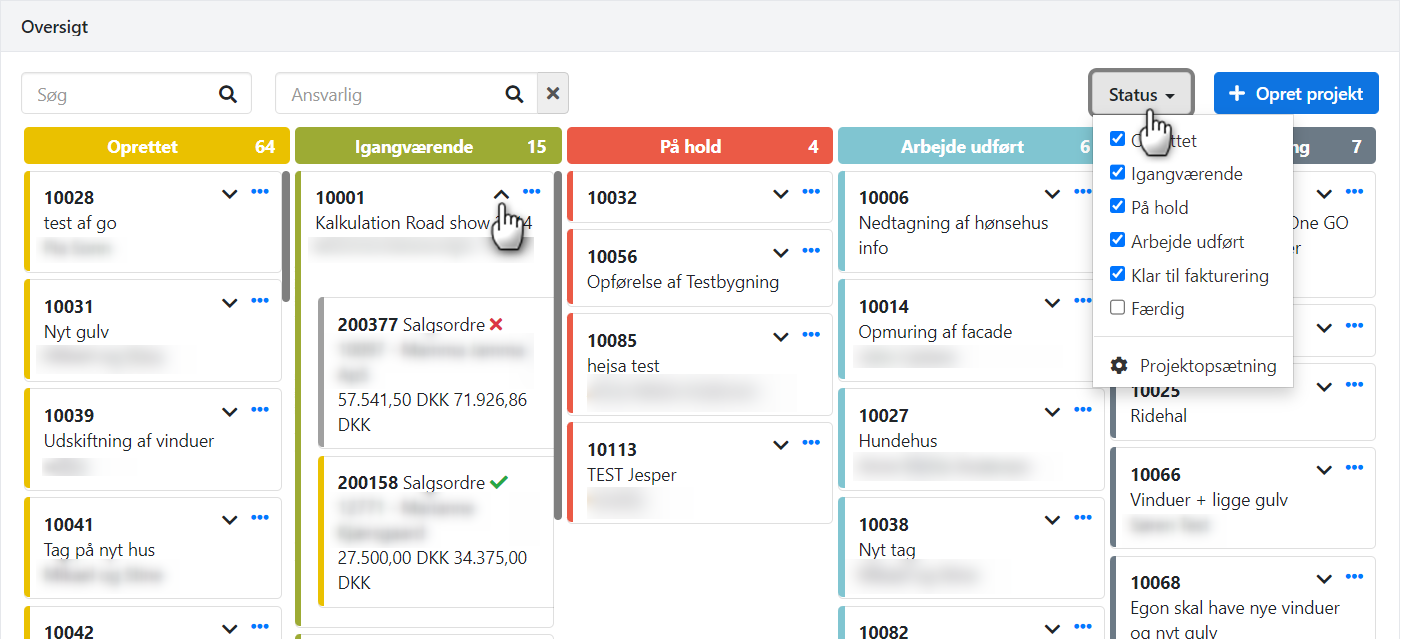Image resolution: width=1402 pixels, height=639 pixels.
Task: Open three-dot menu on project 10028
Action: (260, 192)
